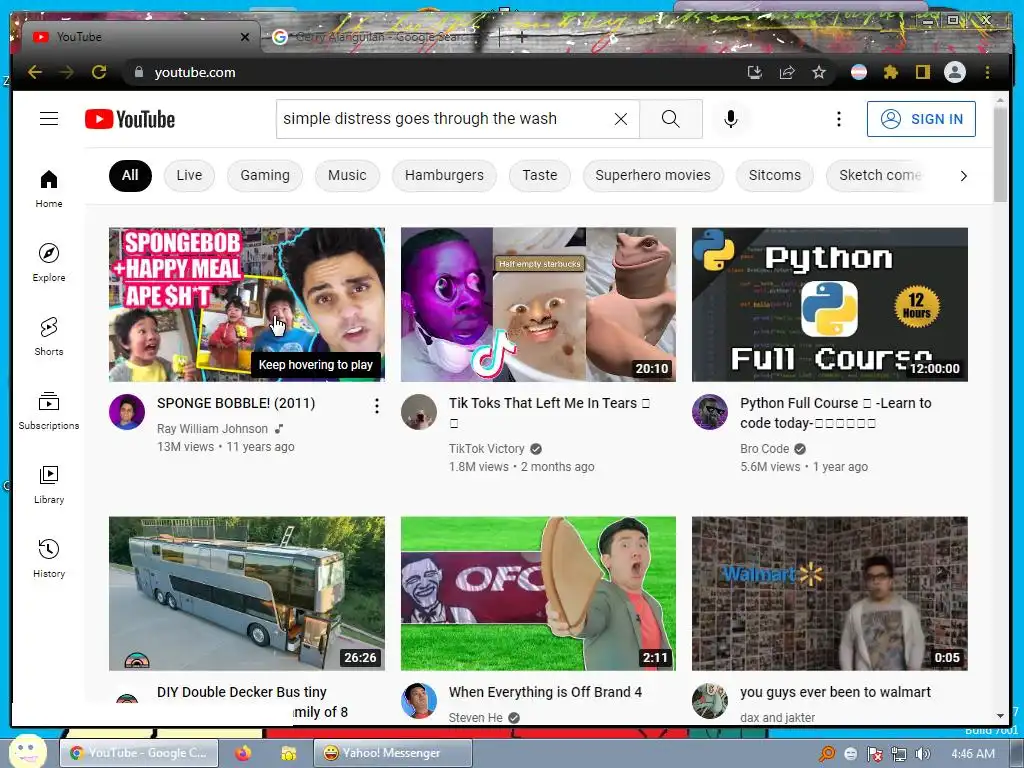Start voice search with the microphone
The width and height of the screenshot is (1024, 768).
[x=731, y=119]
